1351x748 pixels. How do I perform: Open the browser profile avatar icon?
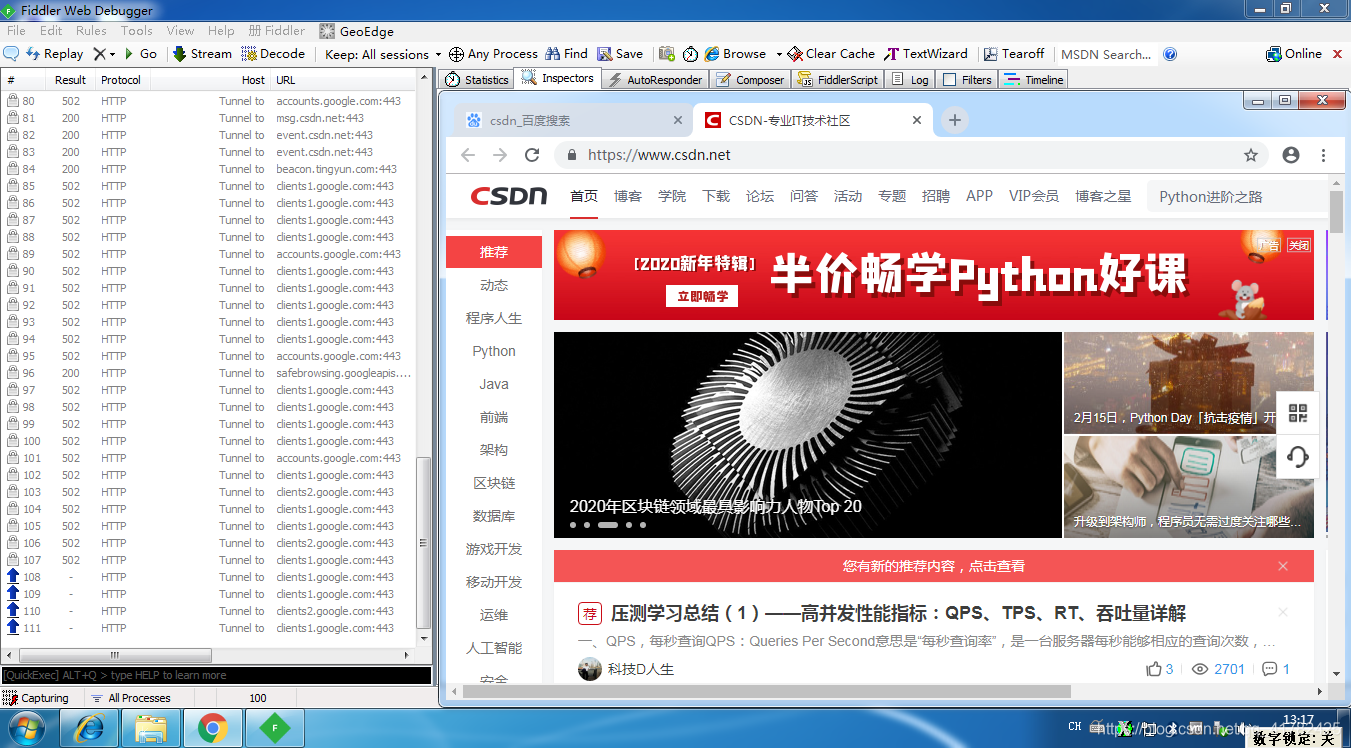pos(1291,155)
